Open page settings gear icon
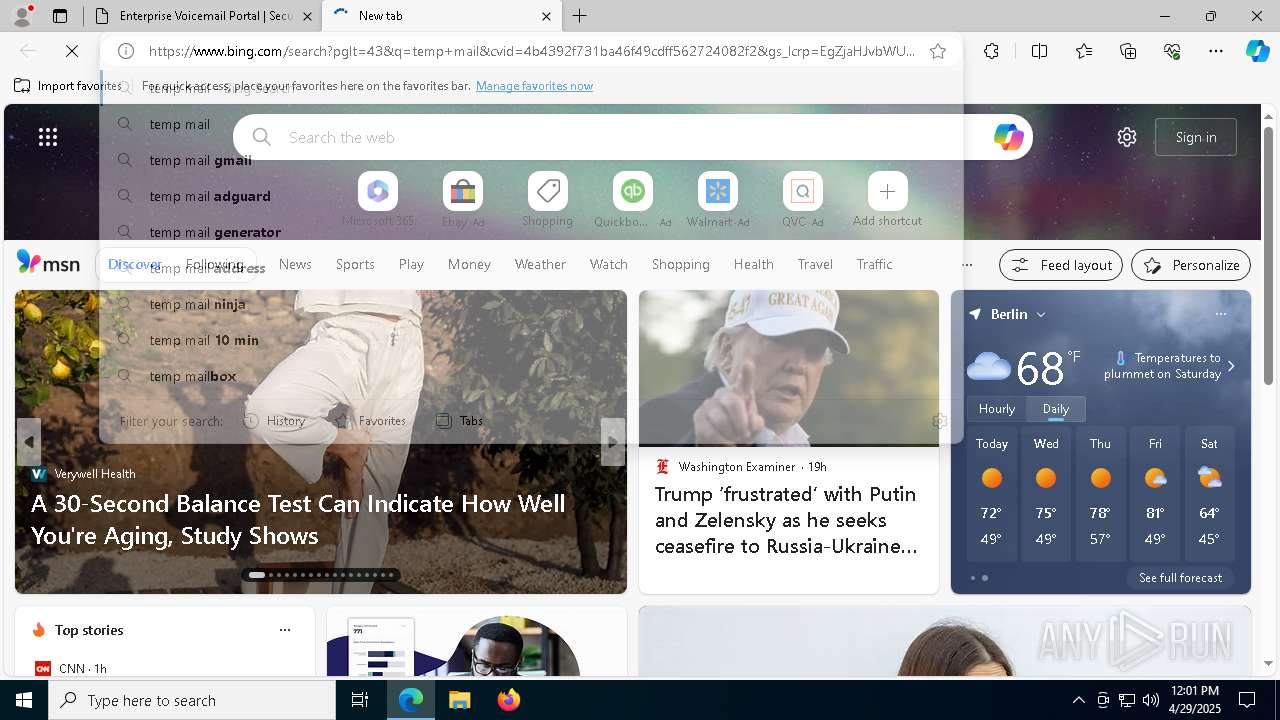This screenshot has width=1280, height=720. (x=1127, y=137)
